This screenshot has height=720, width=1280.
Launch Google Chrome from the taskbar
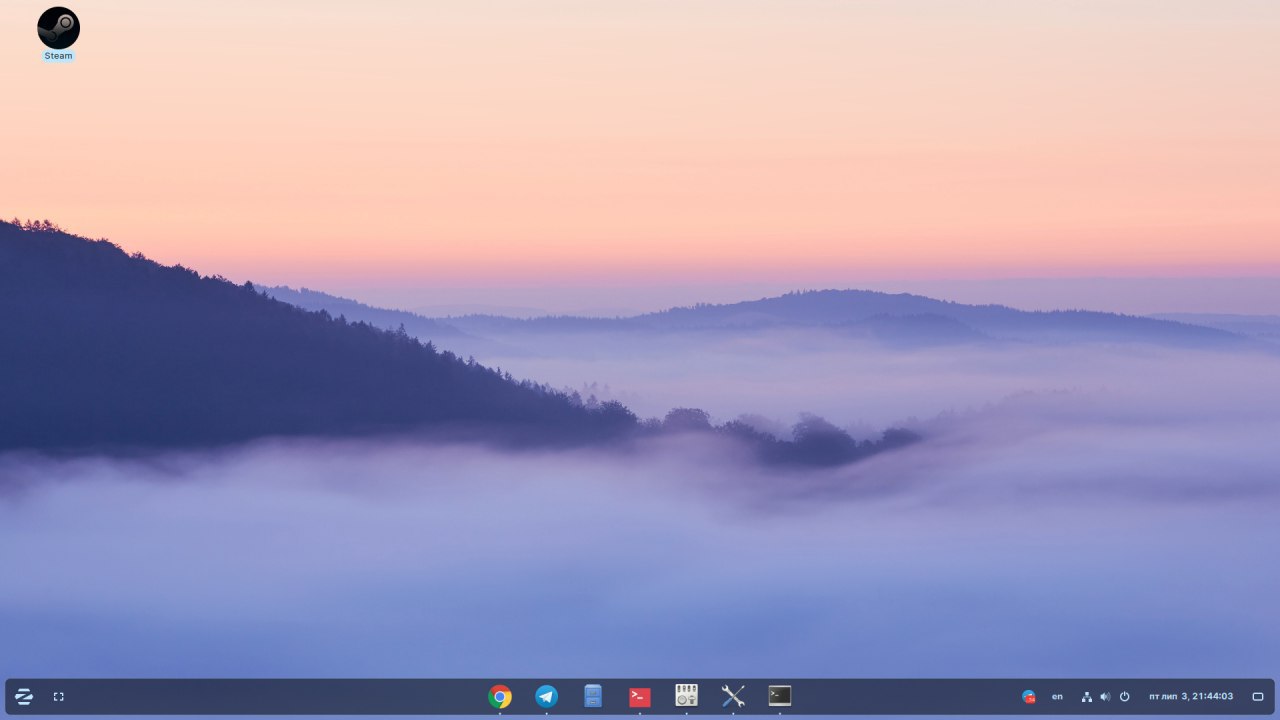point(500,696)
